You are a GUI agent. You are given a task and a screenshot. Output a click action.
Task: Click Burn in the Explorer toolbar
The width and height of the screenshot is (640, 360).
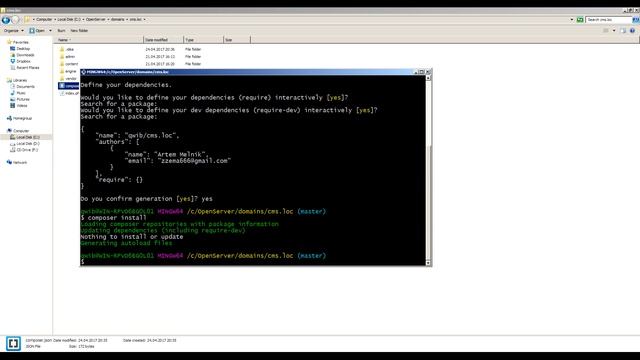(61, 31)
